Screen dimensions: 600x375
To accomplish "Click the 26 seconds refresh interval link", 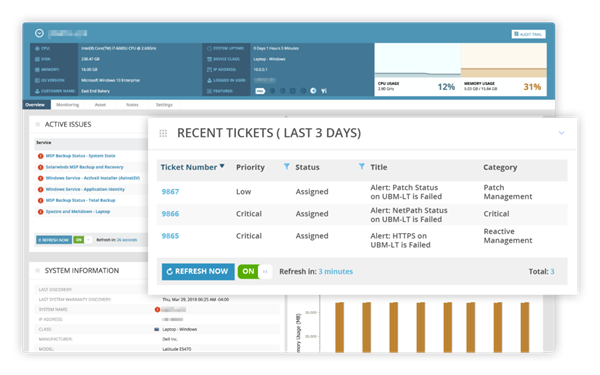I will [127, 240].
